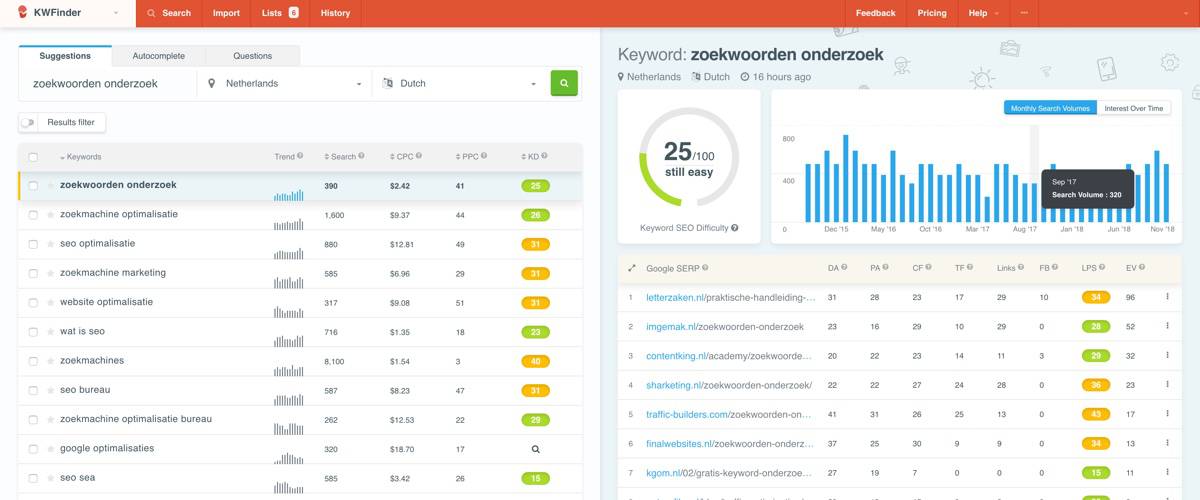Image resolution: width=1200 pixels, height=500 pixels.
Task: Open the Feedback menu item
Action: [x=875, y=13]
